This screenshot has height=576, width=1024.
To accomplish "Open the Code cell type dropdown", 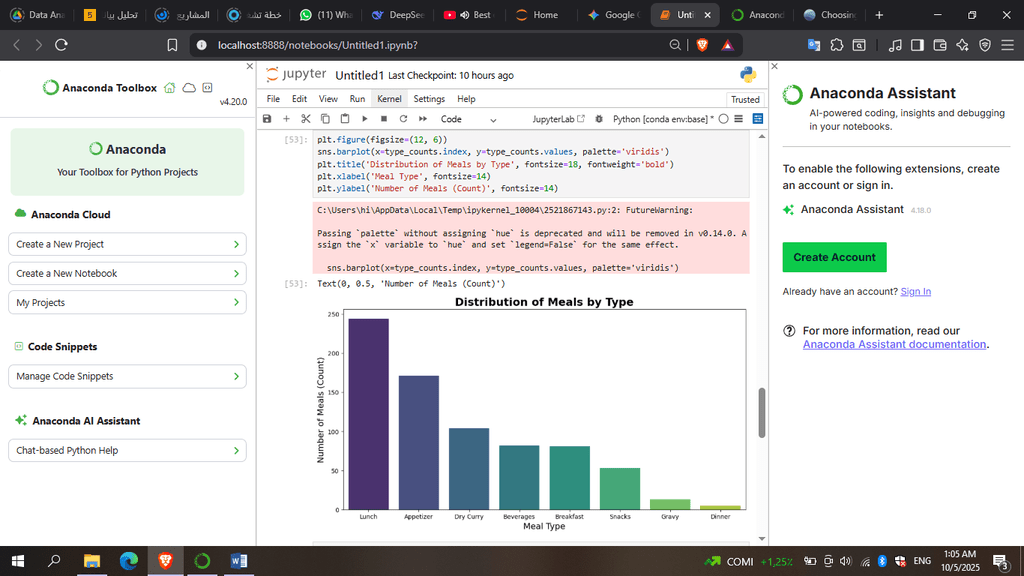I will 468,119.
